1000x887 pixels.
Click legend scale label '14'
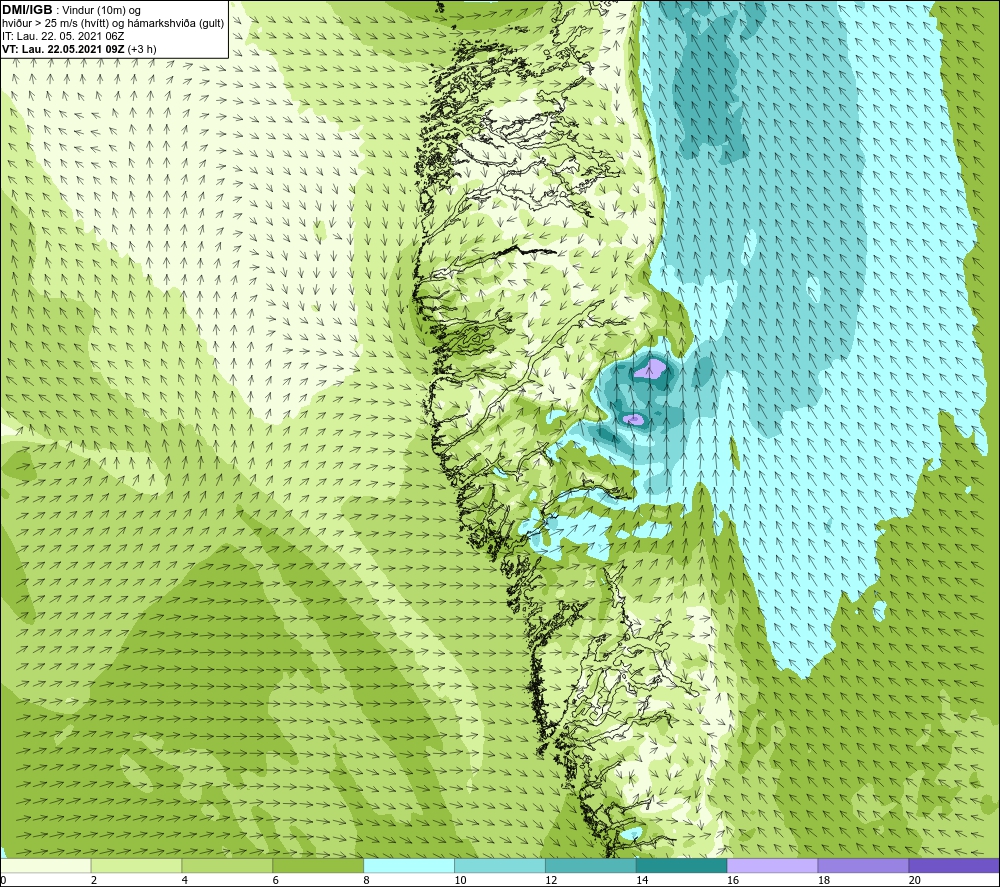click(x=642, y=880)
